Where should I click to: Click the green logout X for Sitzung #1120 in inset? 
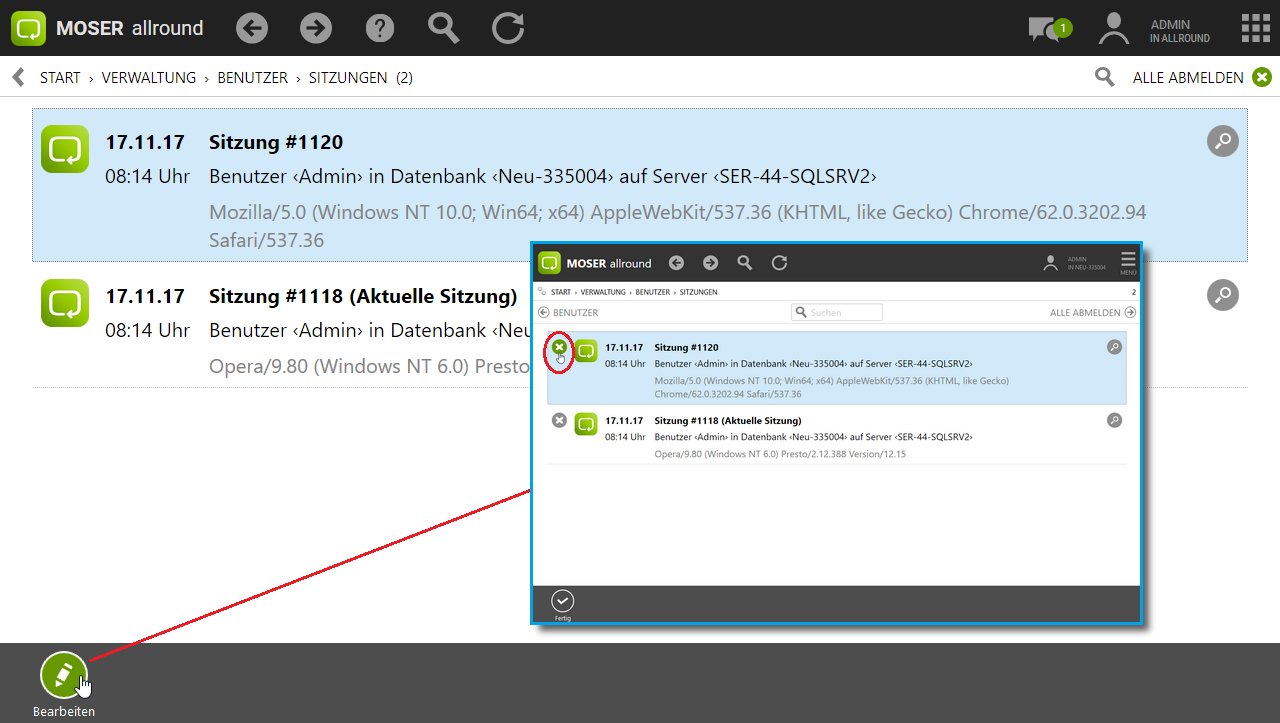559,347
